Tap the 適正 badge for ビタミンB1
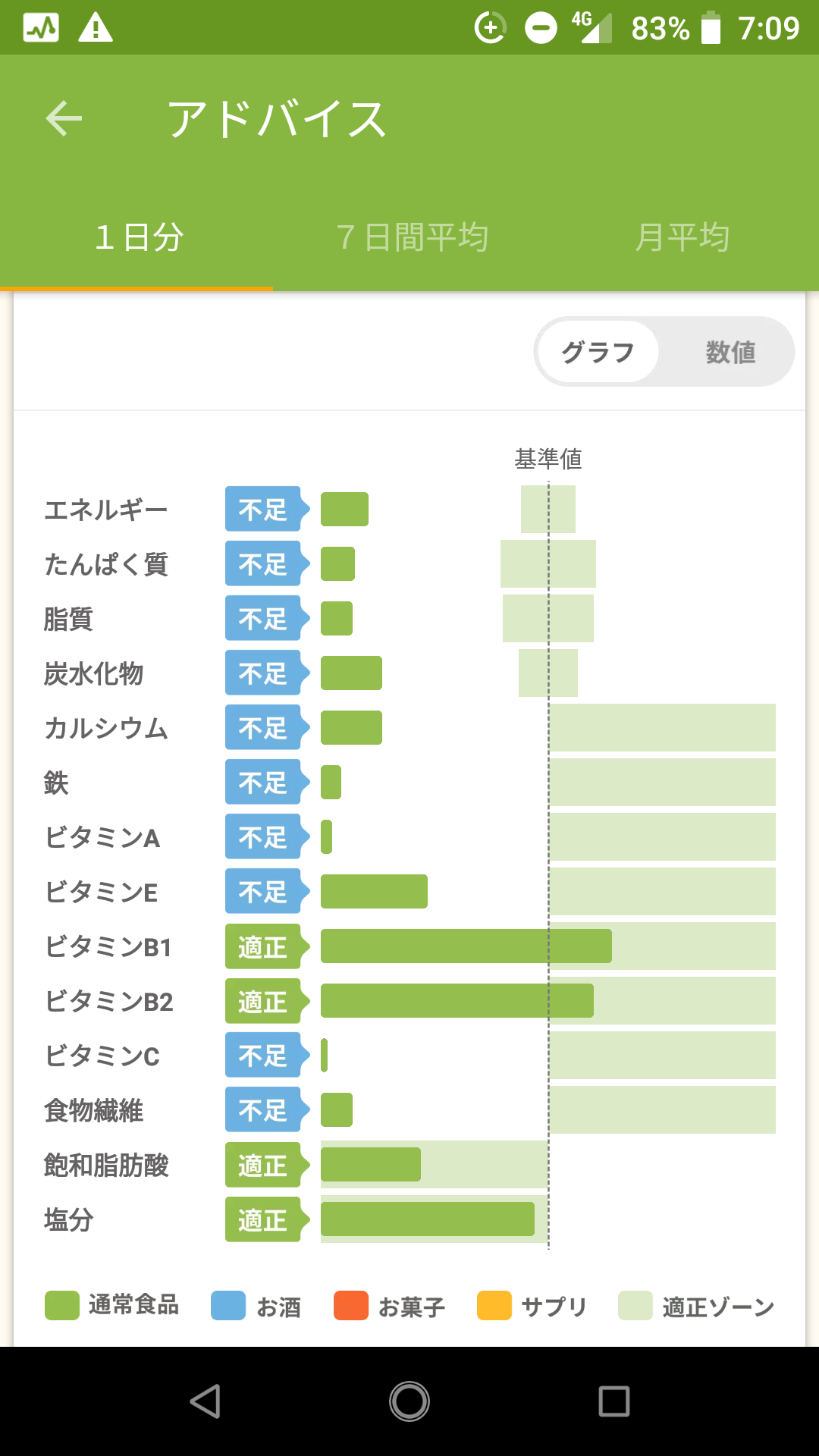The height and width of the screenshot is (1456, 819). click(268, 946)
